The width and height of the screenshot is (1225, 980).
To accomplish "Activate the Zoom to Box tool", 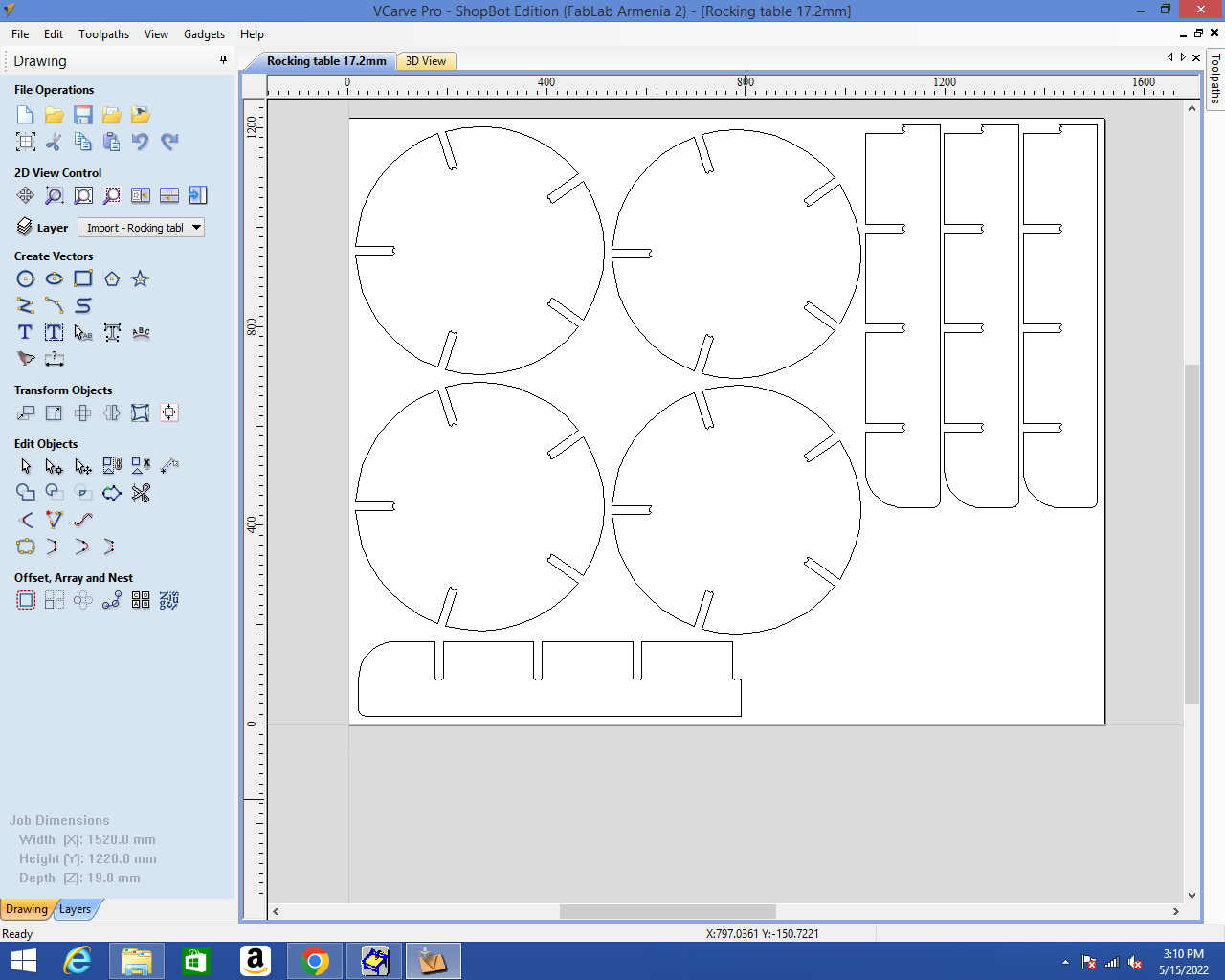I will (x=55, y=195).
